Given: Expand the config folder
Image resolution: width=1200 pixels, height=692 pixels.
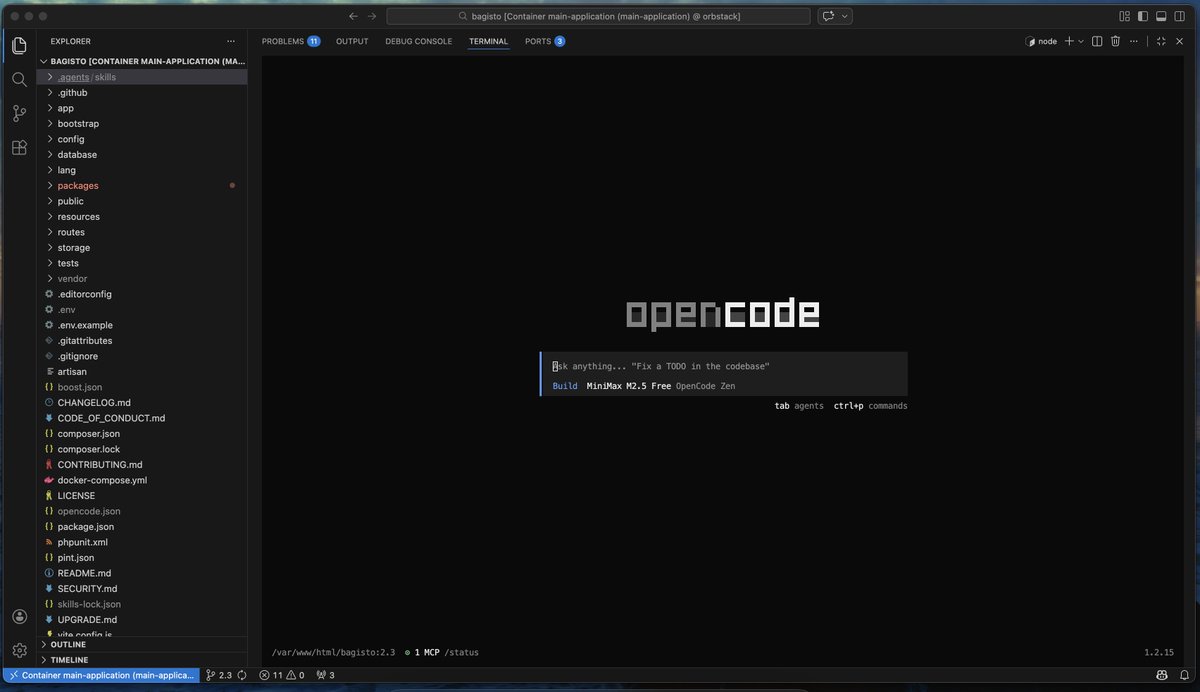Looking at the screenshot, I should [x=142, y=139].
